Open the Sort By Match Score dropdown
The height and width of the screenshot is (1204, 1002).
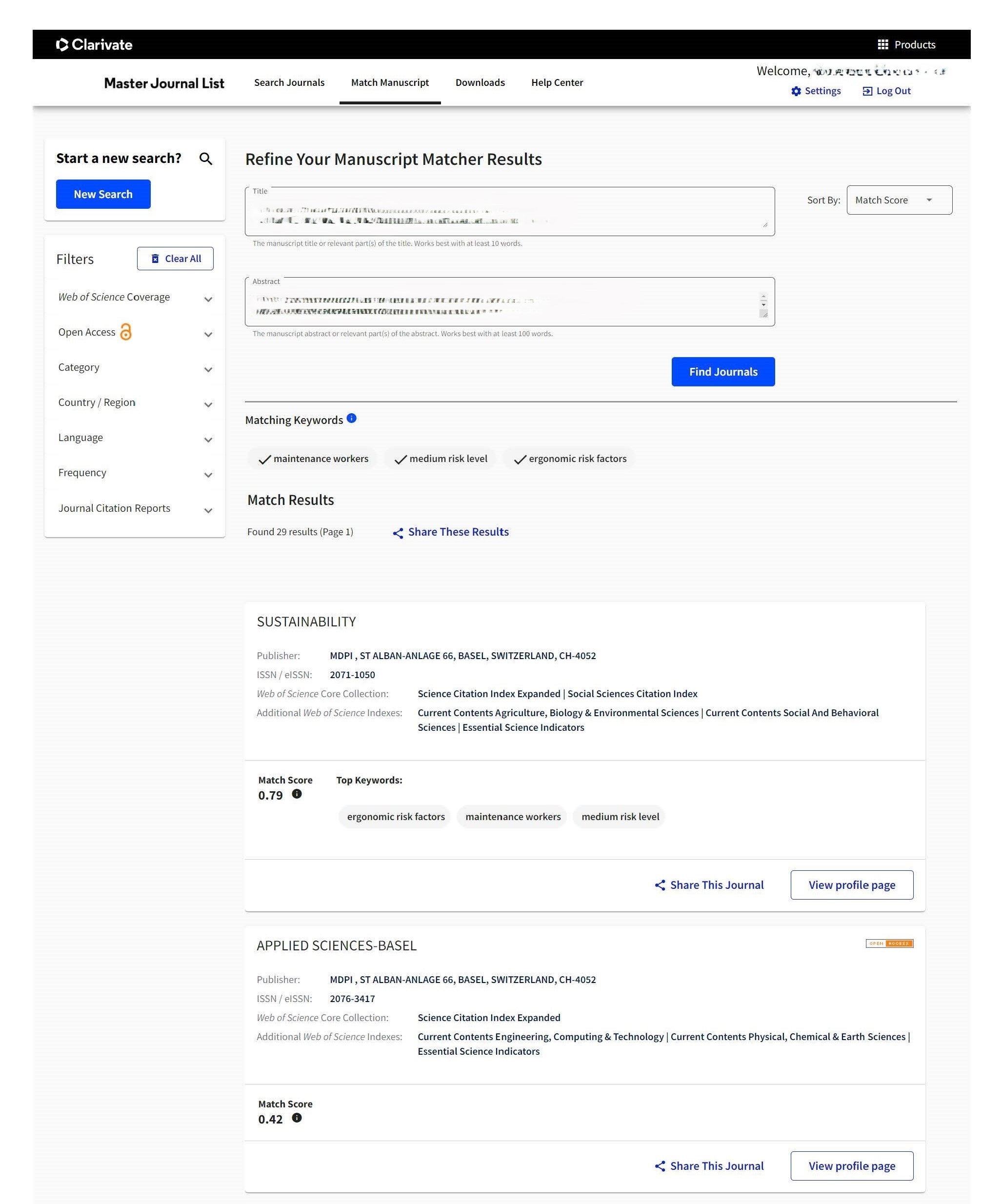899,200
